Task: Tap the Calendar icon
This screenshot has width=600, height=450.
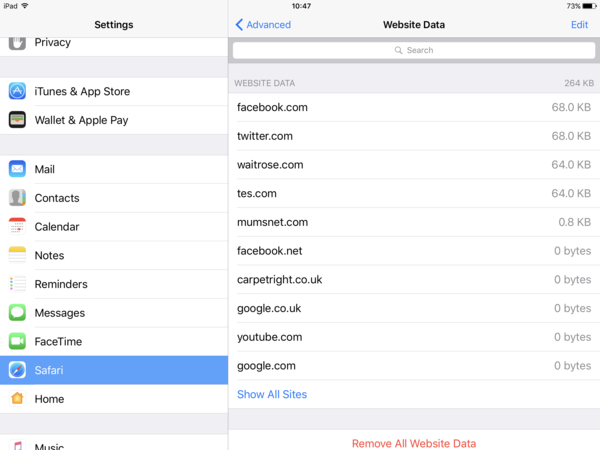Action: pos(17,226)
